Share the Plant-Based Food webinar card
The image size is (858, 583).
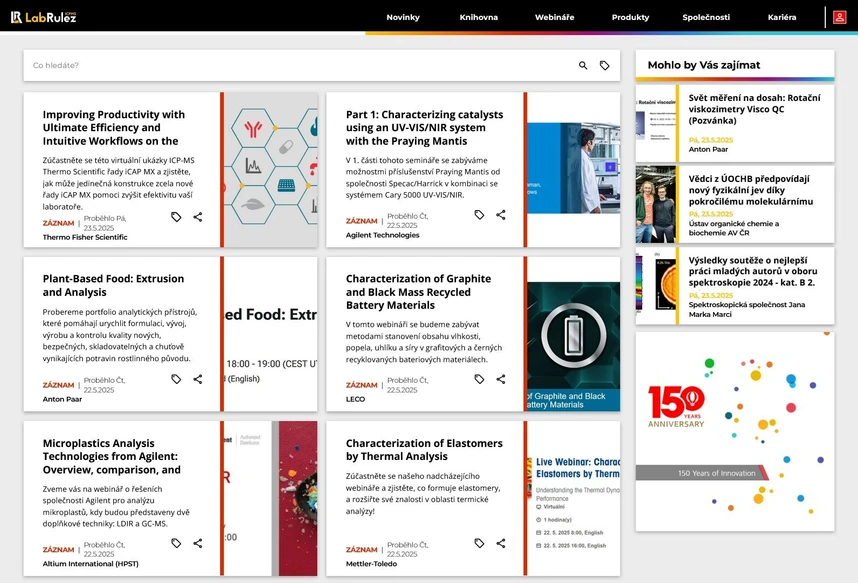coord(198,379)
